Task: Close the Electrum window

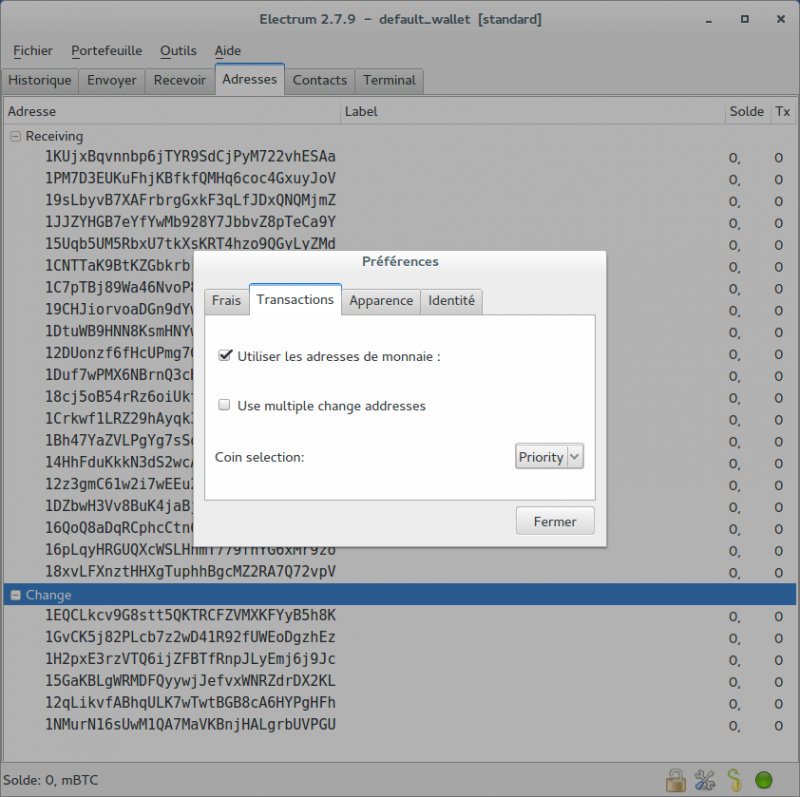Action: click(x=781, y=19)
